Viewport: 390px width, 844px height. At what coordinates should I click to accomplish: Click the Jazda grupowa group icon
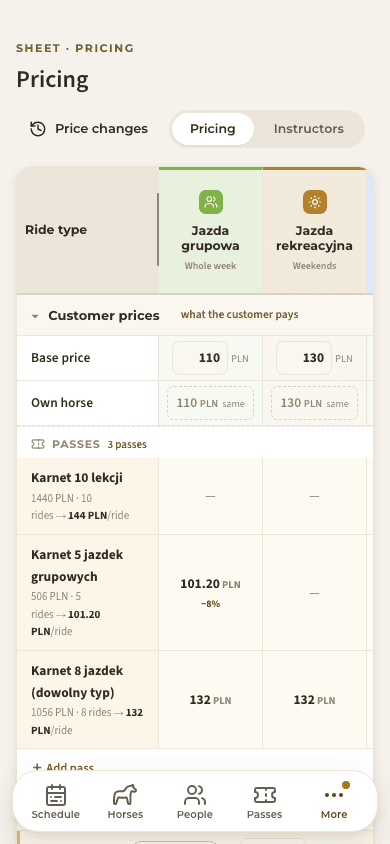[x=211, y=202]
